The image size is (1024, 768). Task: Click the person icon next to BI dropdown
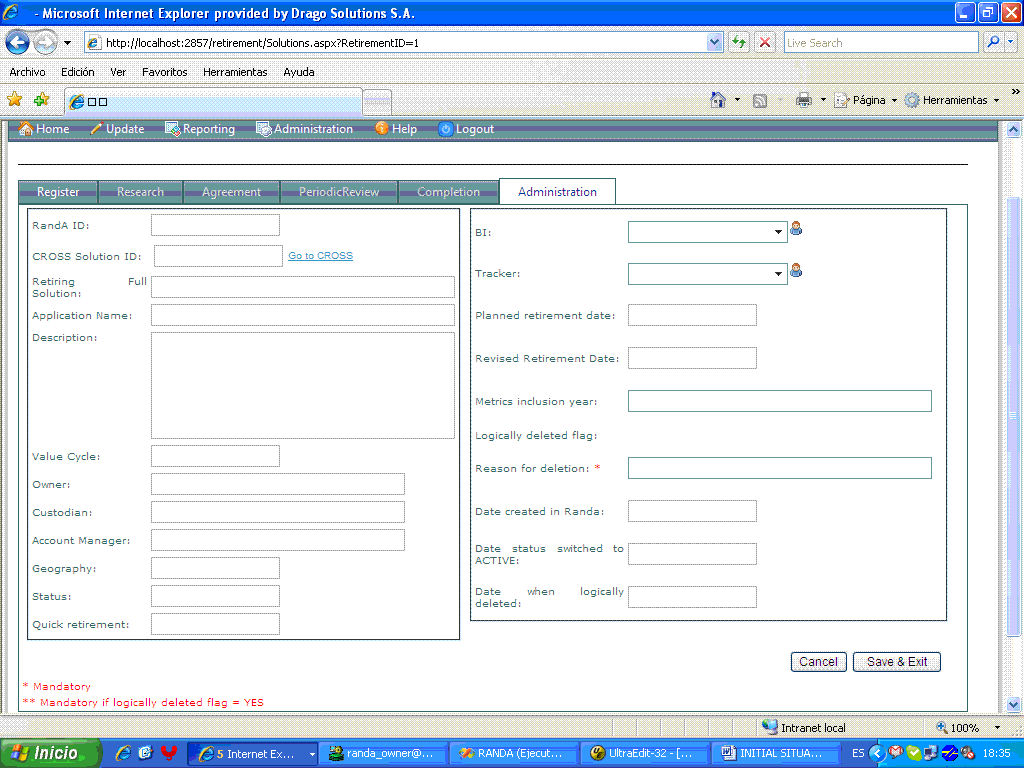point(796,229)
